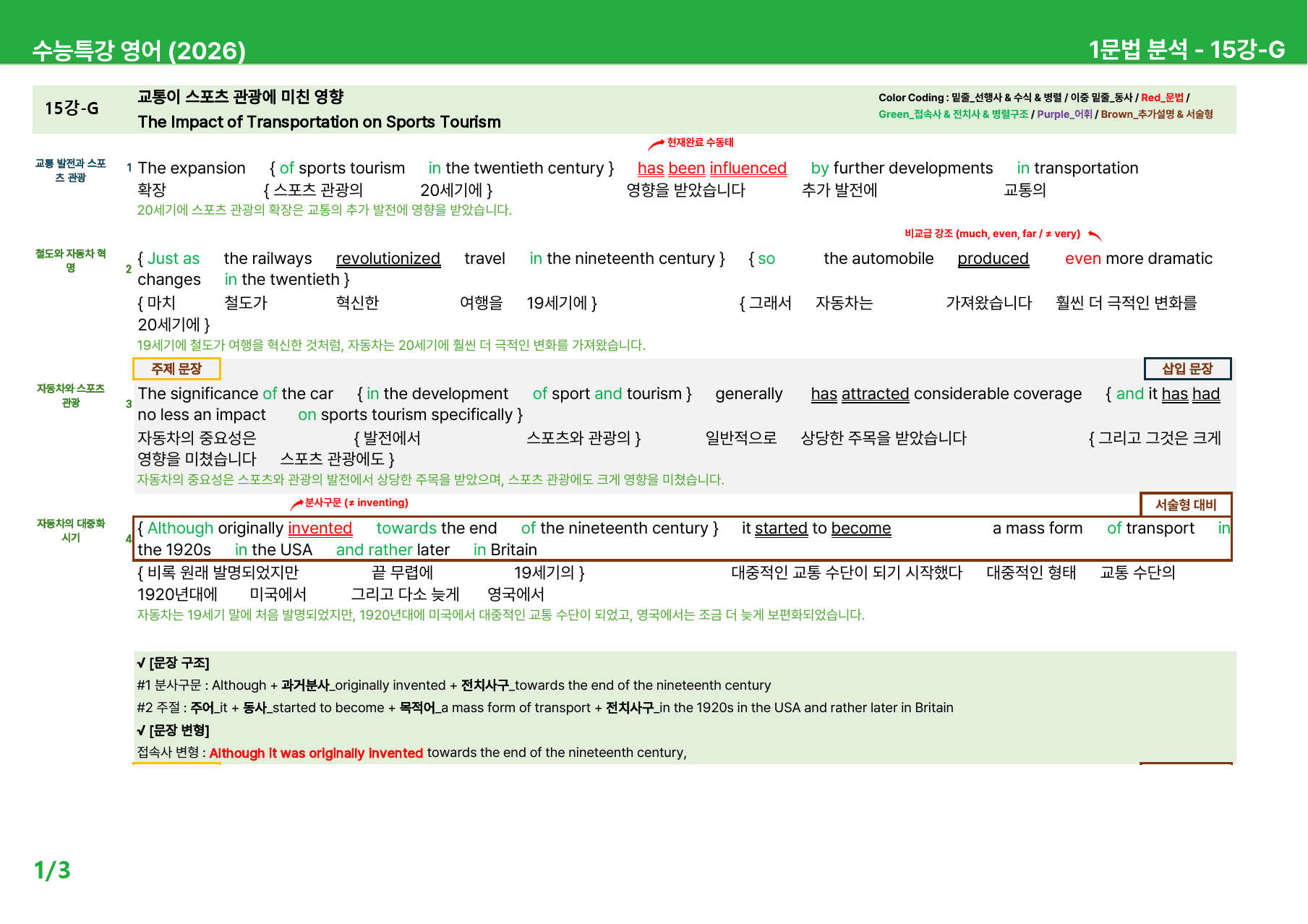This screenshot has width=1308, height=924.
Task: Click the side label '철도와 자동차 혁명'
Action: pyautogui.click(x=71, y=260)
